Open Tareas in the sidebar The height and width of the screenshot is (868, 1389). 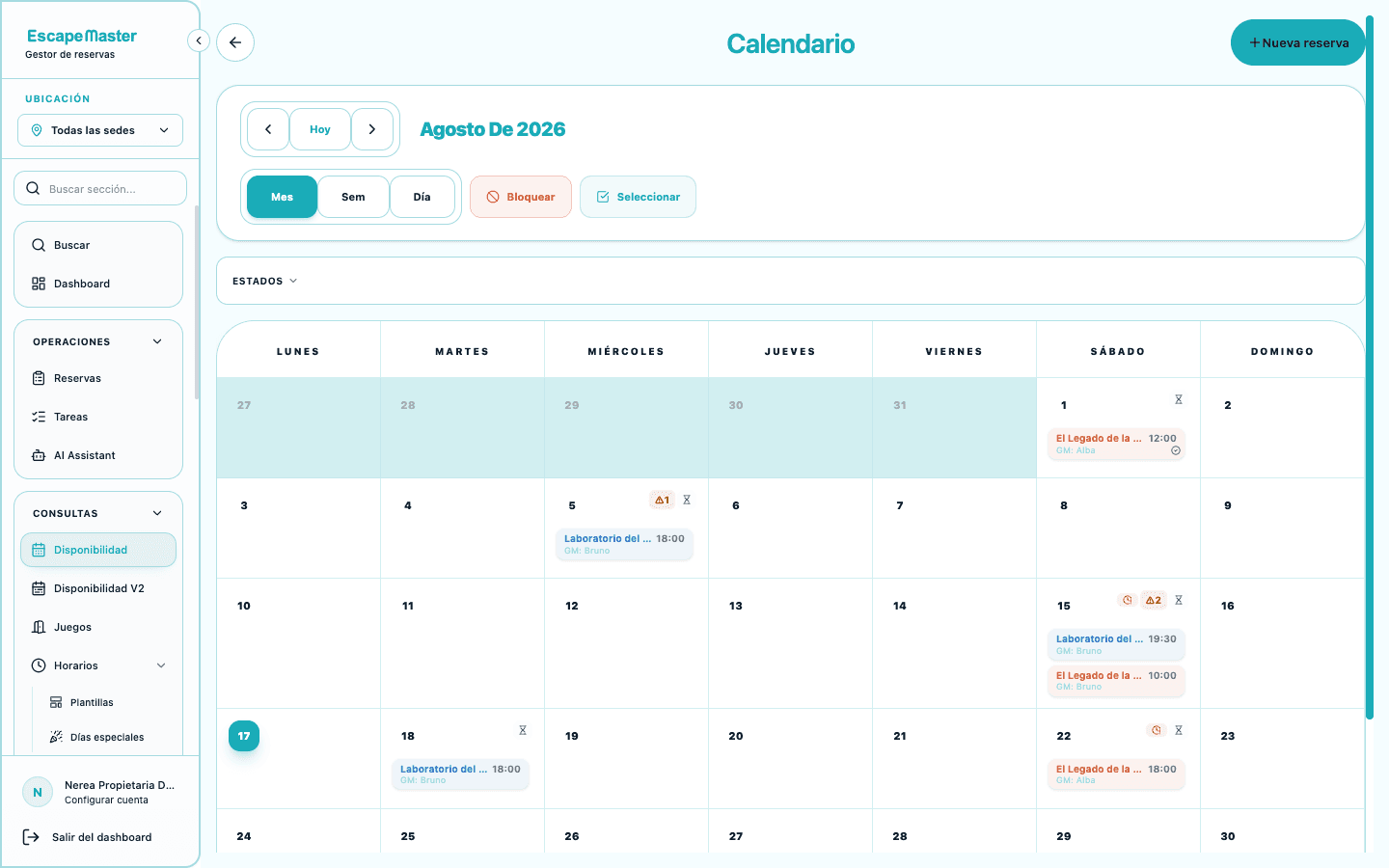point(98,417)
